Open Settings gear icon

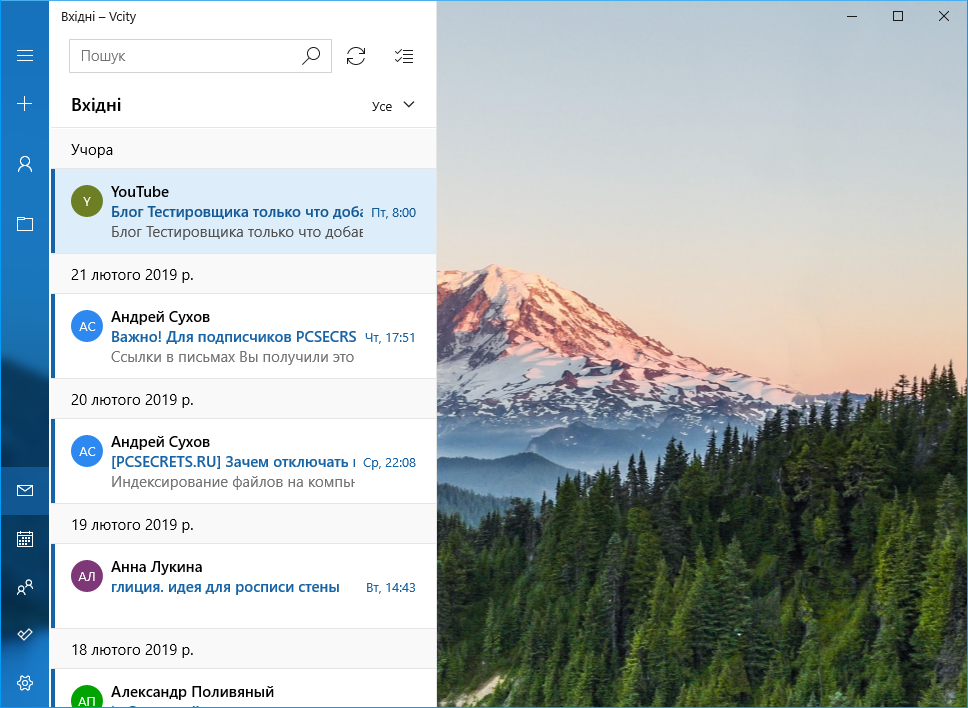(x=25, y=683)
